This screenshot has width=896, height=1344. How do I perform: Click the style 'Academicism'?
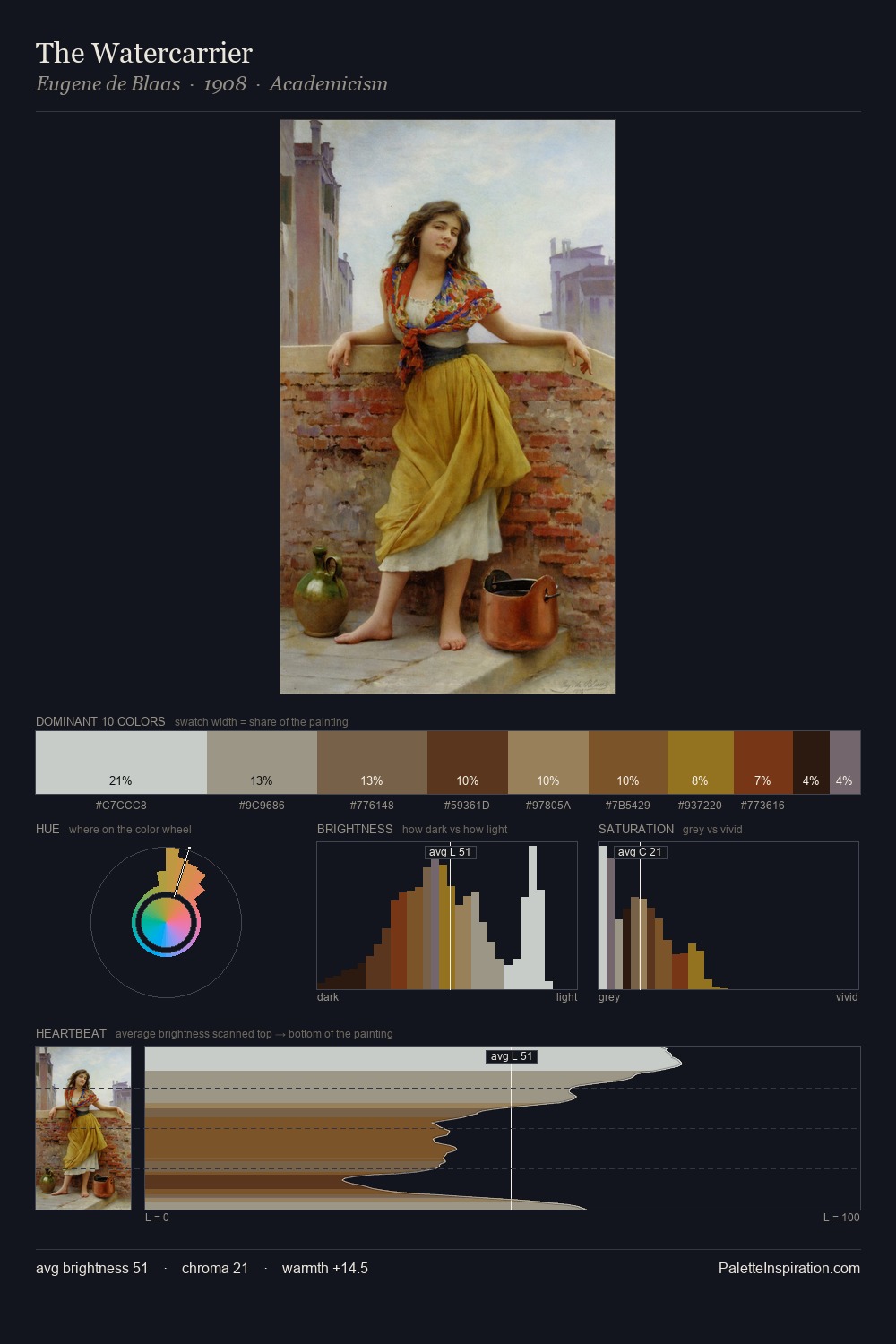(329, 84)
